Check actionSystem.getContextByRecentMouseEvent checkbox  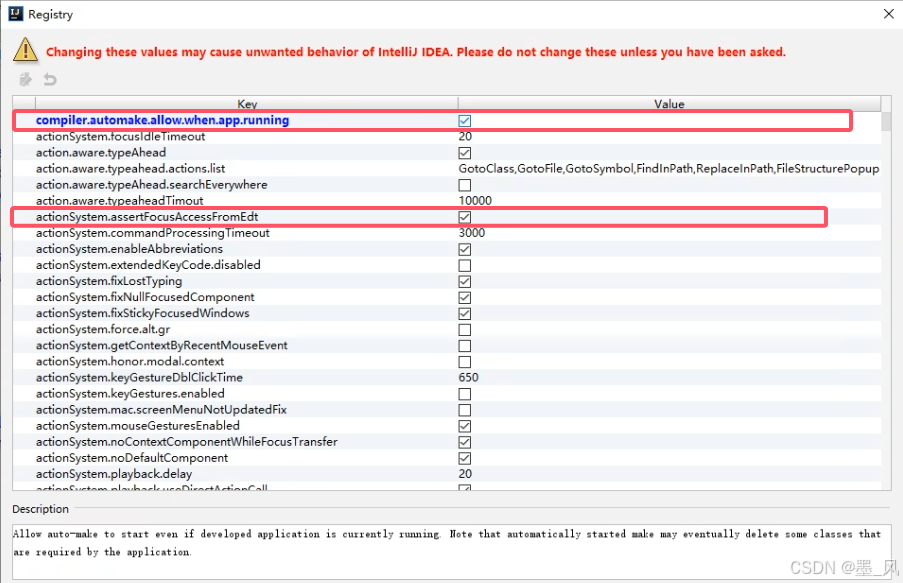pos(465,346)
